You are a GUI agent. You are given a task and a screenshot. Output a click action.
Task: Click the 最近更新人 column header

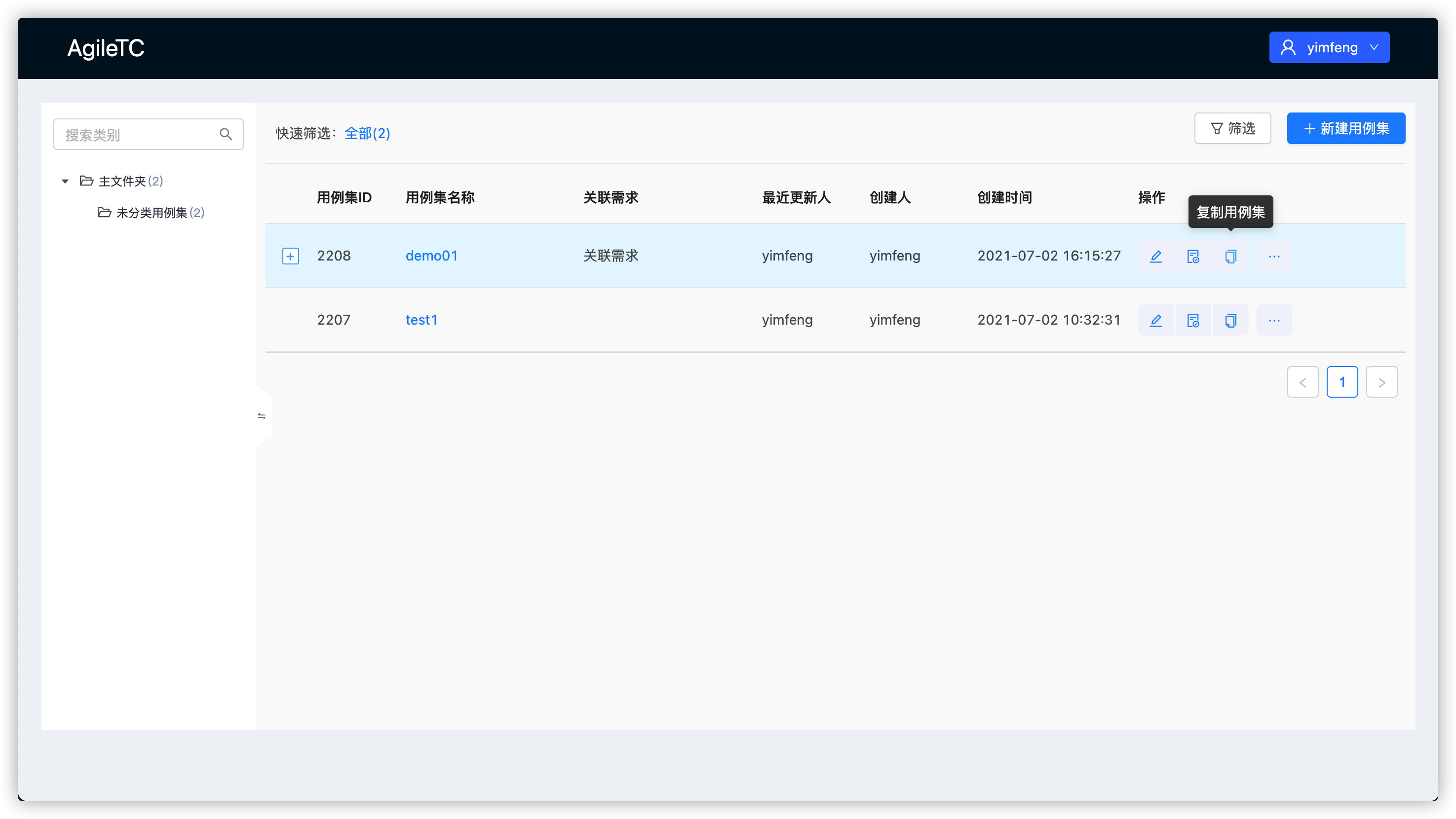click(x=796, y=197)
